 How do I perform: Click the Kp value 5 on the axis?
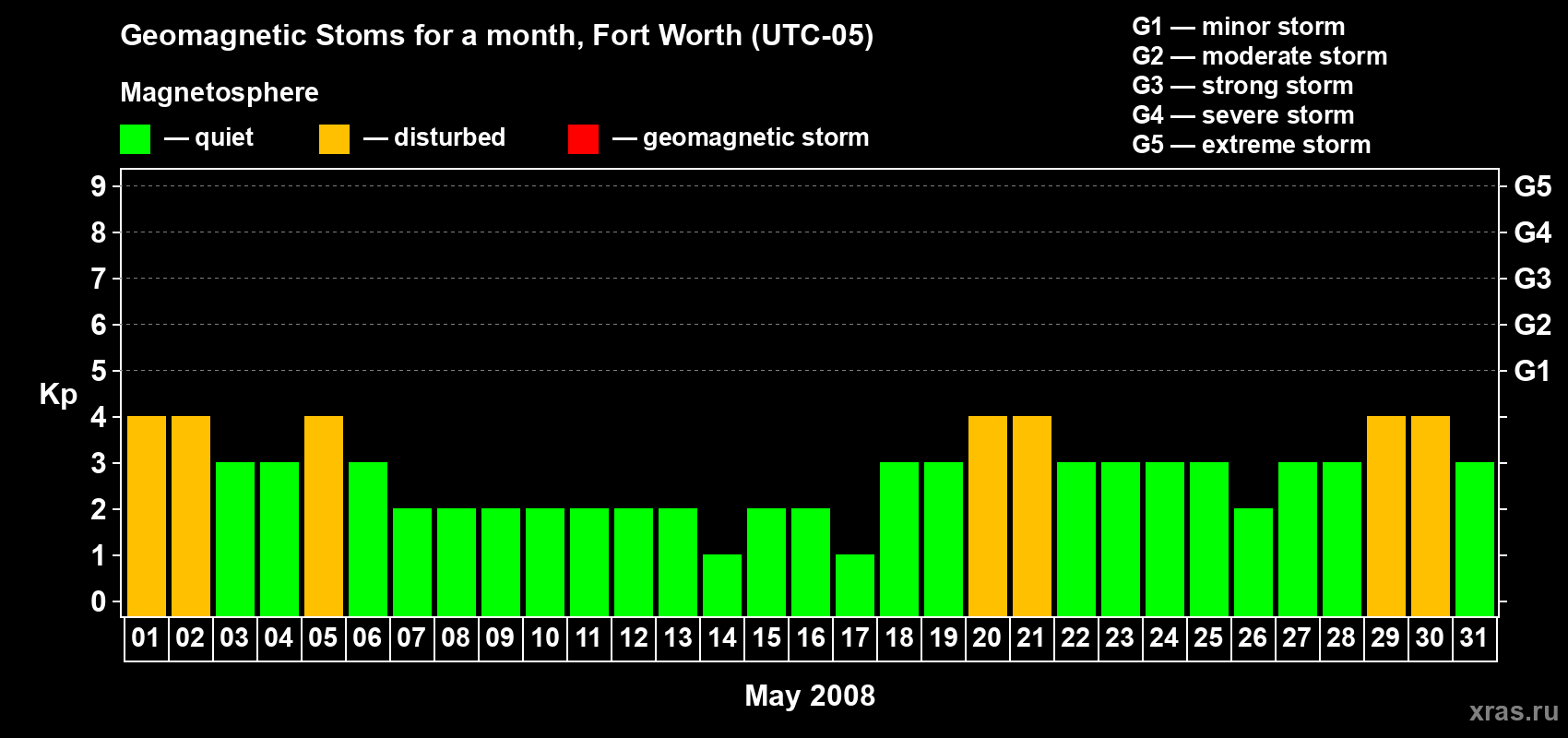point(99,371)
